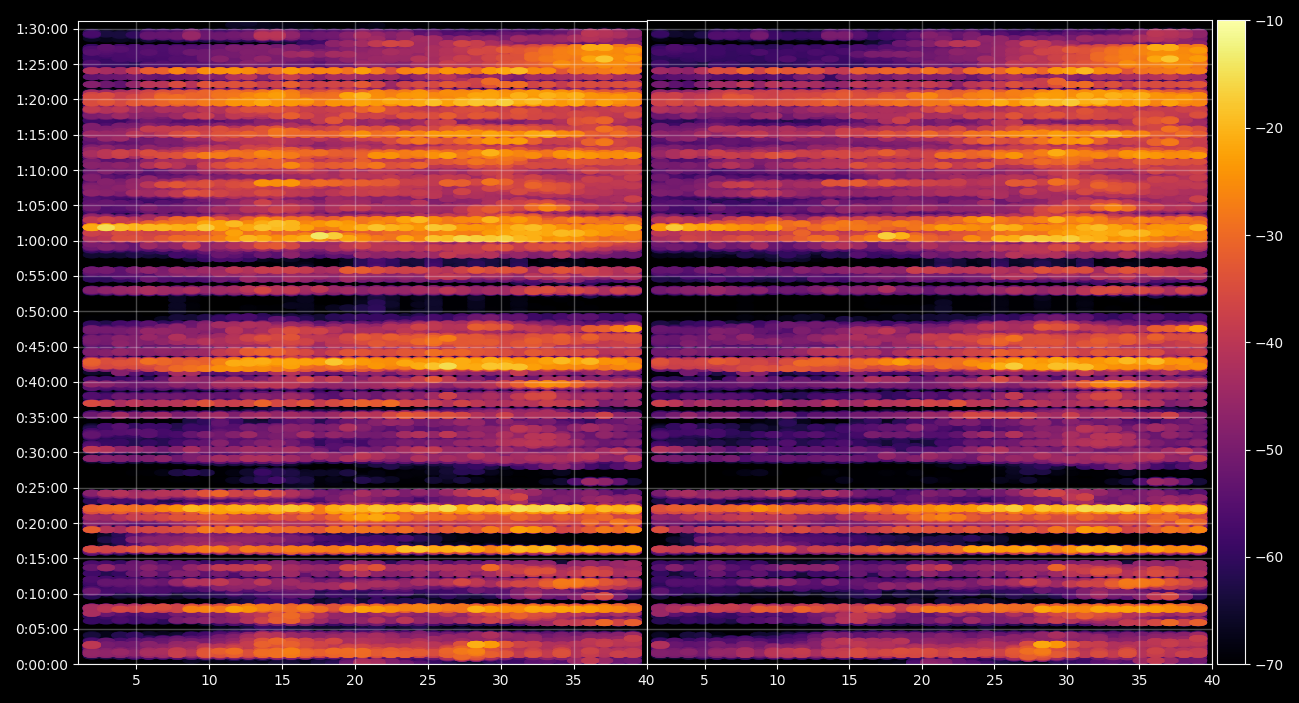Screen dimensions: 1299x703
Task: Click x-axis tick 20 of second heatmap
Action: click(921, 681)
